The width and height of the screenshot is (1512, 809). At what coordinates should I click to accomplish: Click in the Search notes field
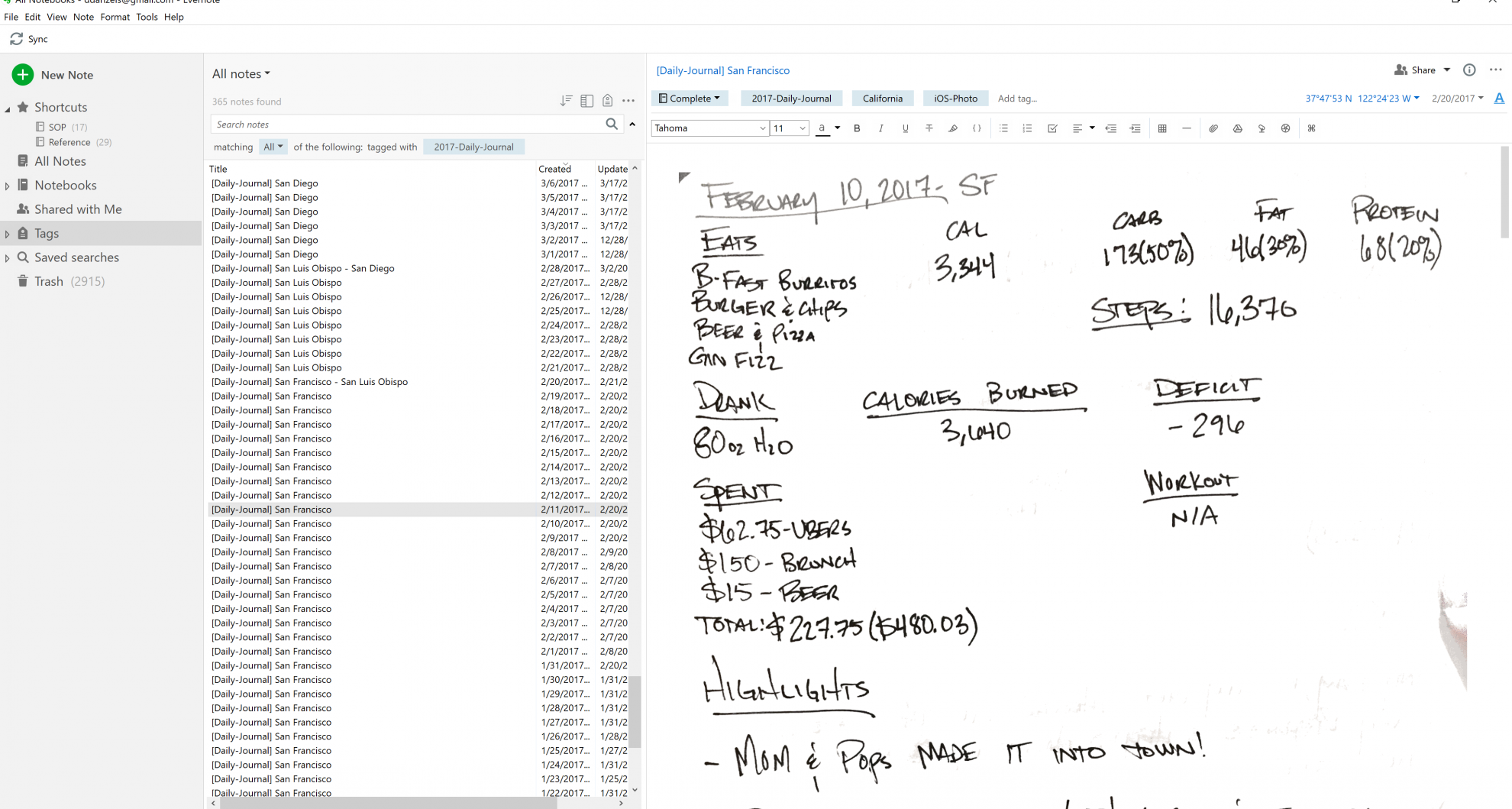pyautogui.click(x=409, y=125)
